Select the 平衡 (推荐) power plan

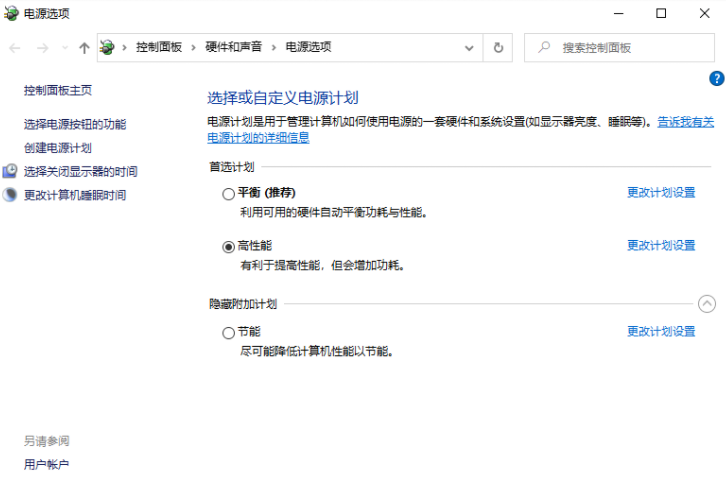tap(228, 194)
